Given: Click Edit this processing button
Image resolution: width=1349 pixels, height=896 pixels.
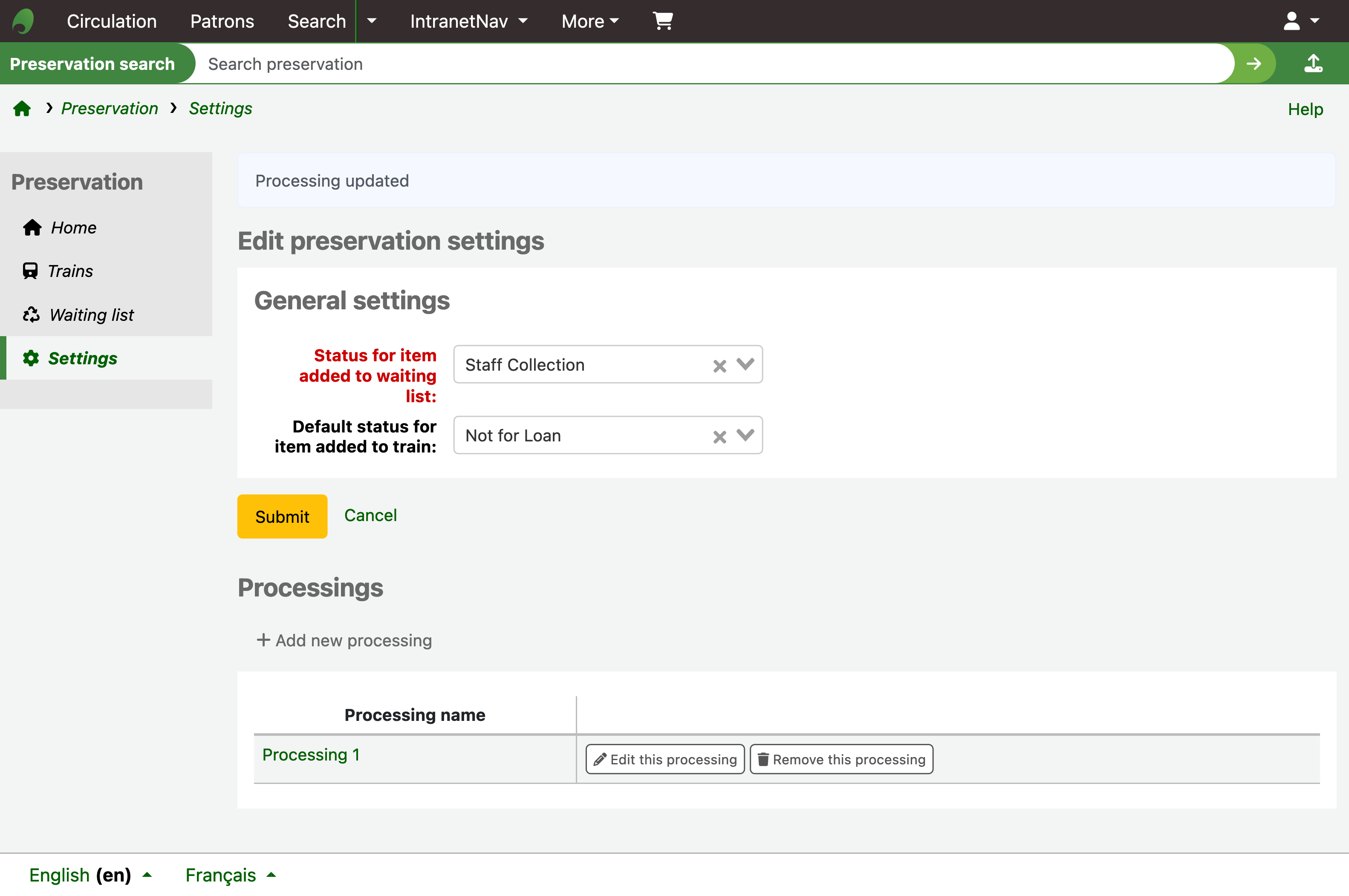Looking at the screenshot, I should (x=665, y=759).
